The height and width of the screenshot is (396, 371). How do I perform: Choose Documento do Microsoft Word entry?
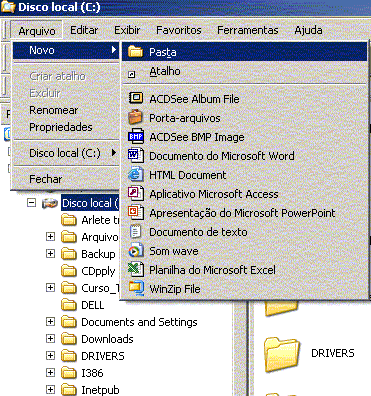pos(244,156)
